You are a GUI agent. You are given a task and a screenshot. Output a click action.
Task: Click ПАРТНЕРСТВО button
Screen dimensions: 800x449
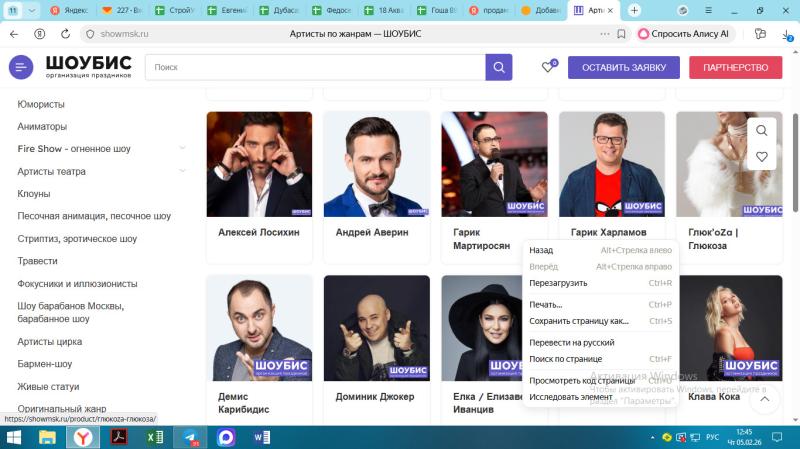click(735, 67)
